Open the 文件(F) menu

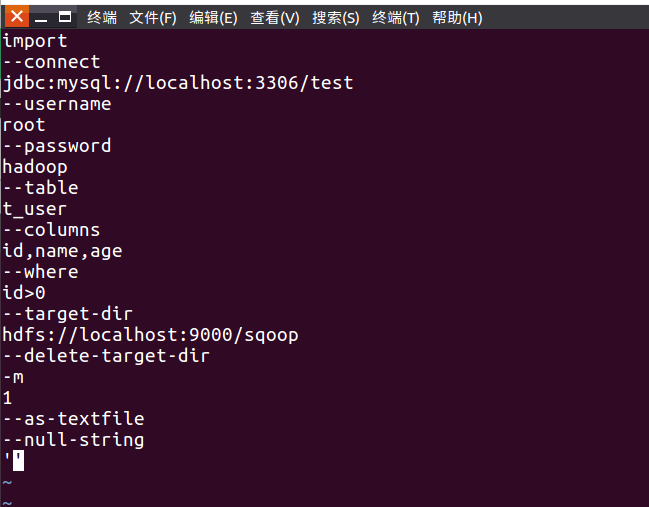pos(153,18)
